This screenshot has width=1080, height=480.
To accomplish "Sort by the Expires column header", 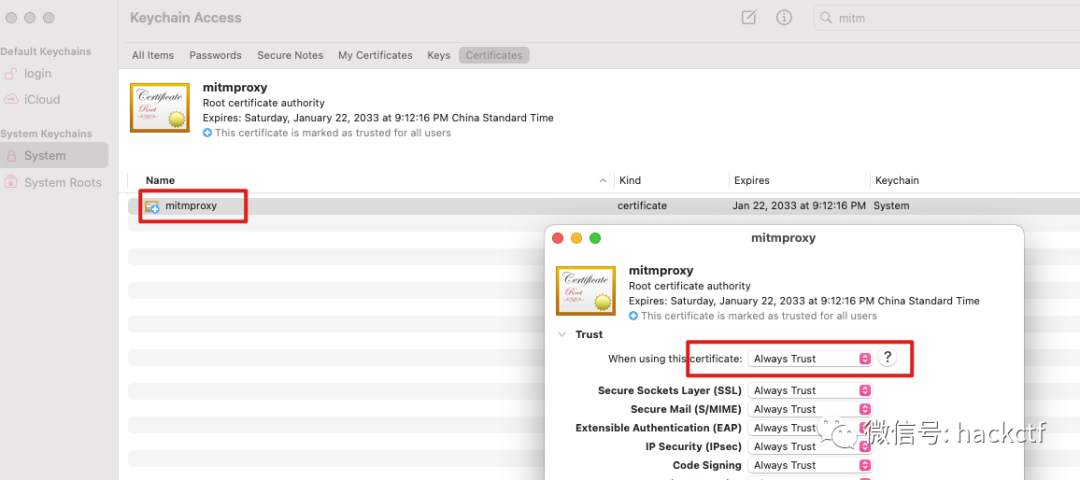I will [751, 180].
